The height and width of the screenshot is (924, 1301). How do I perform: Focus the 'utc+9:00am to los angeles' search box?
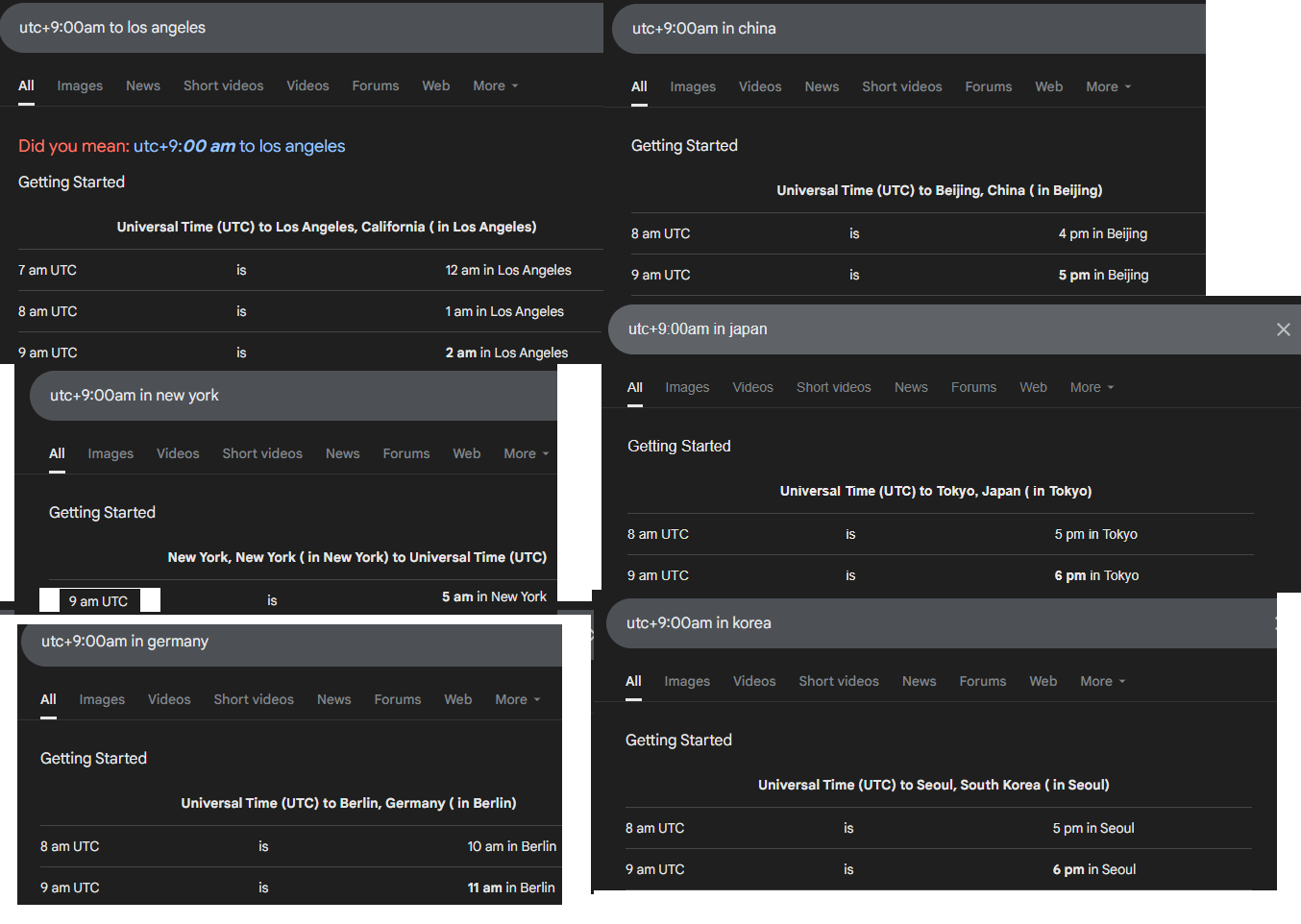(302, 28)
